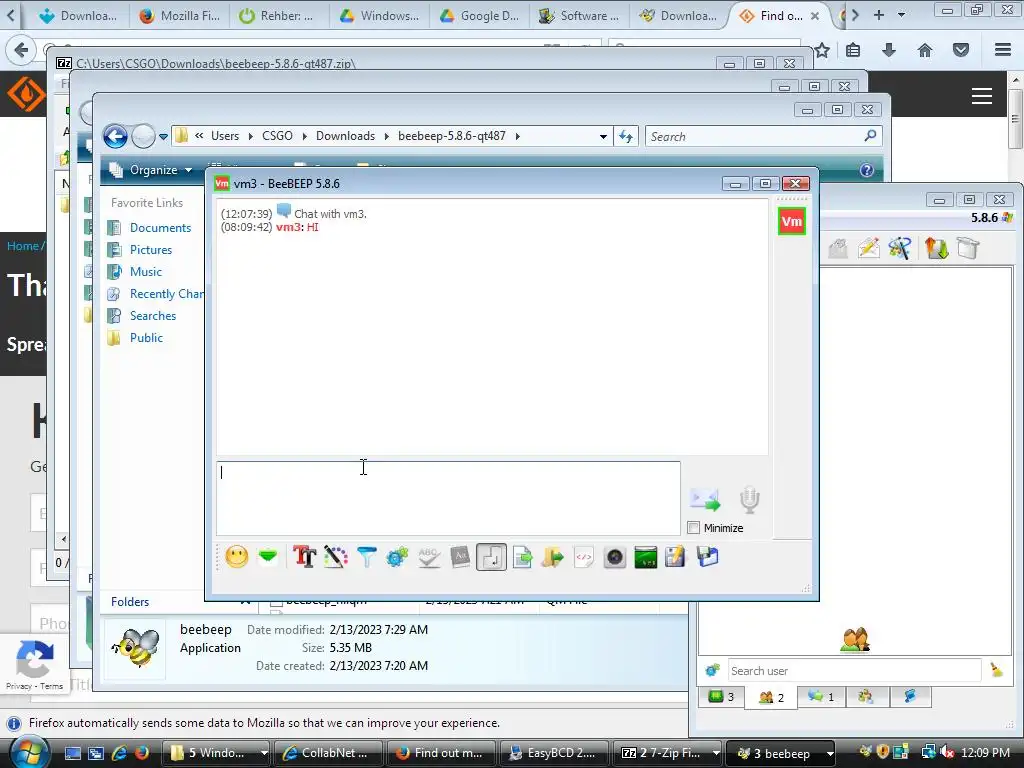Open the blue network tab in BeeBEEP
Viewport: 1024px width, 768px height.
click(909, 697)
